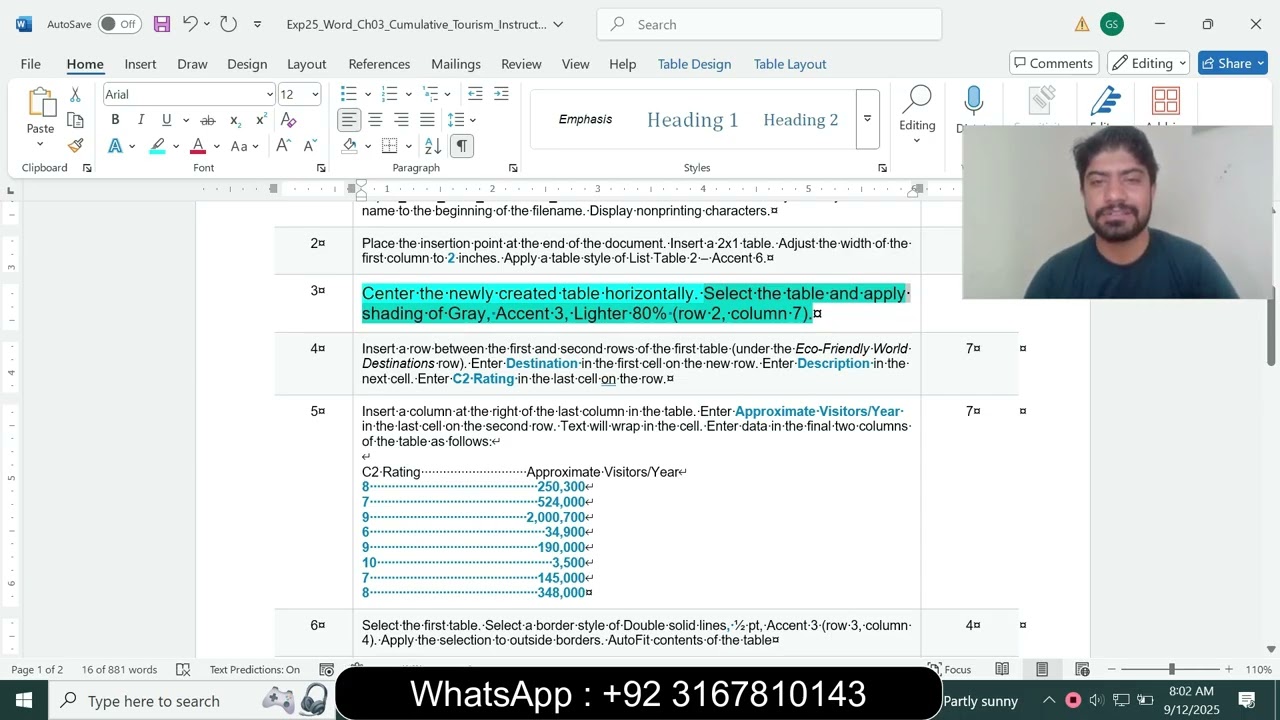The image size is (1280, 720).
Task: Open the Editing mode dropdown
Action: pyautogui.click(x=1149, y=63)
